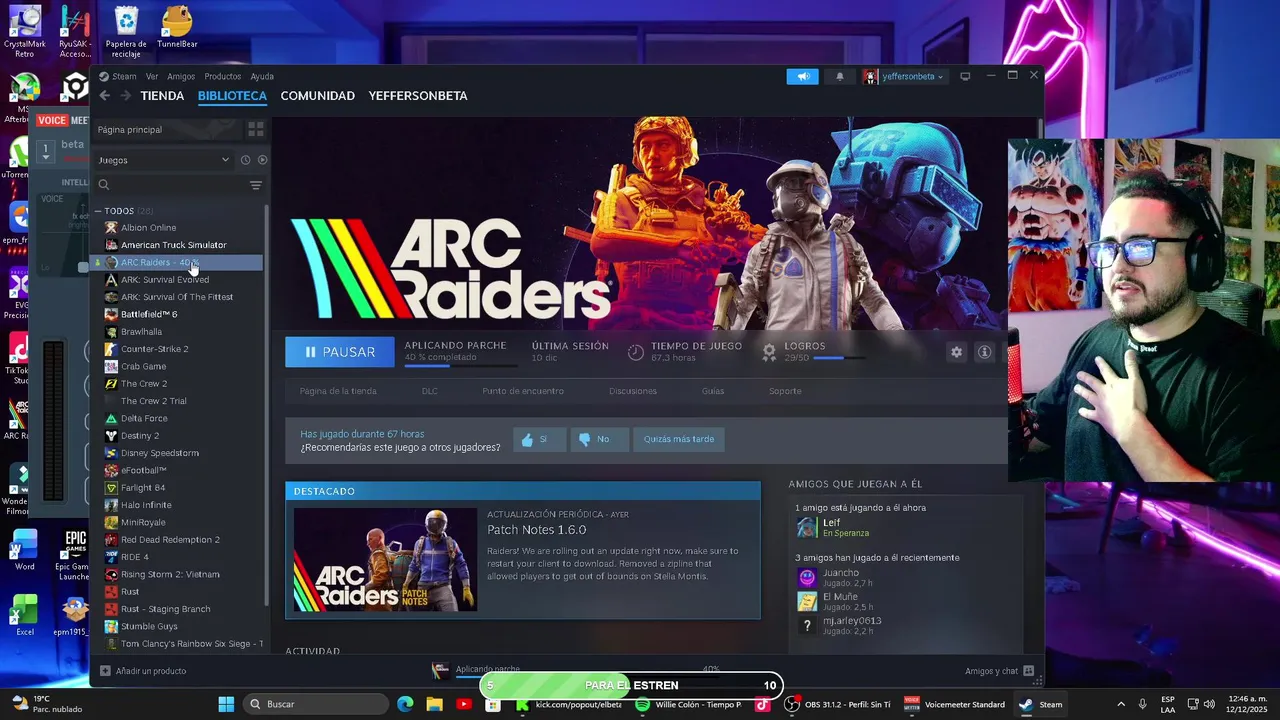Open Steam notifications bell
This screenshot has width=1280, height=720.
(x=840, y=76)
